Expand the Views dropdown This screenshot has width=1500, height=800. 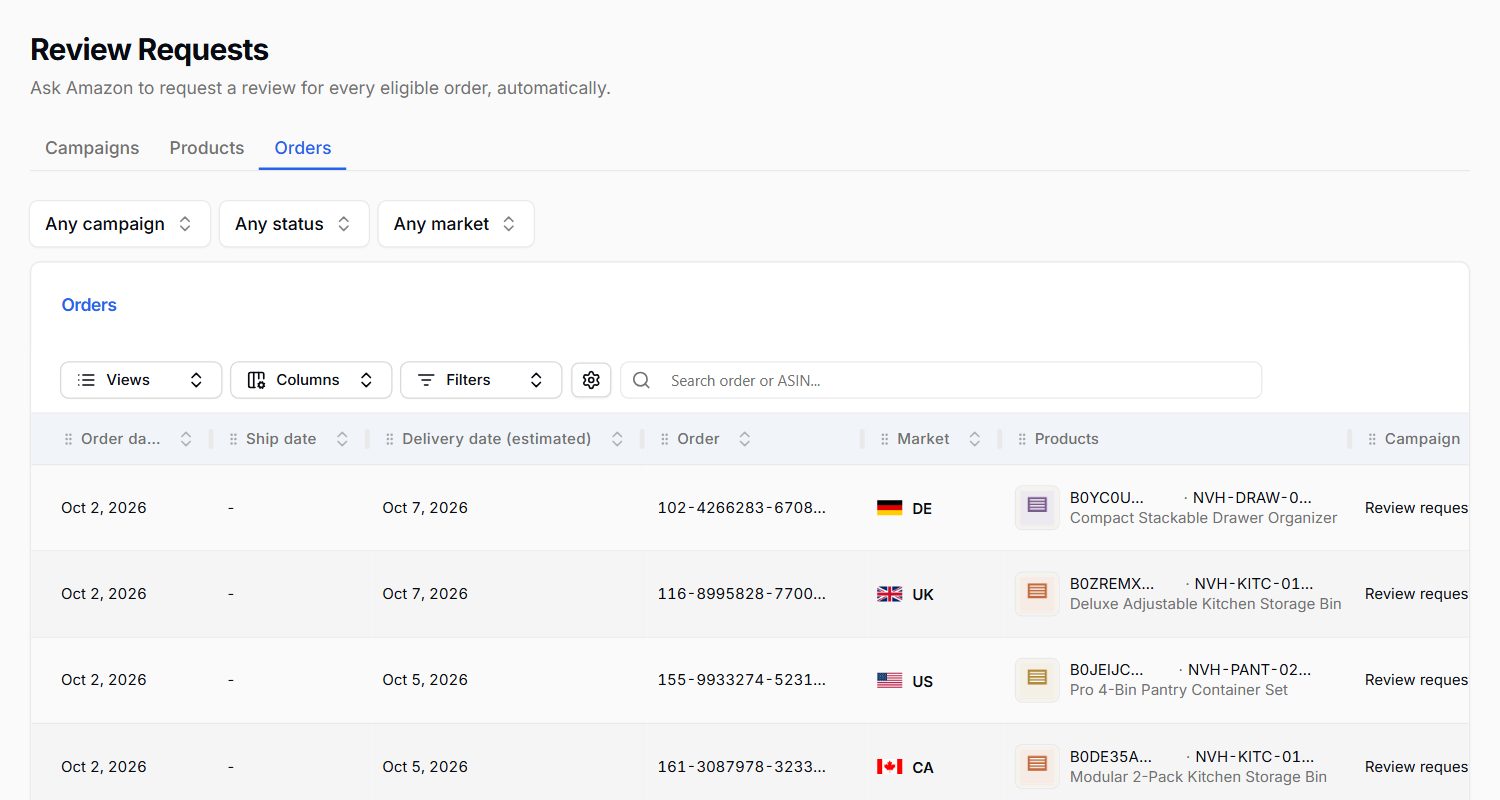pyautogui.click(x=141, y=380)
